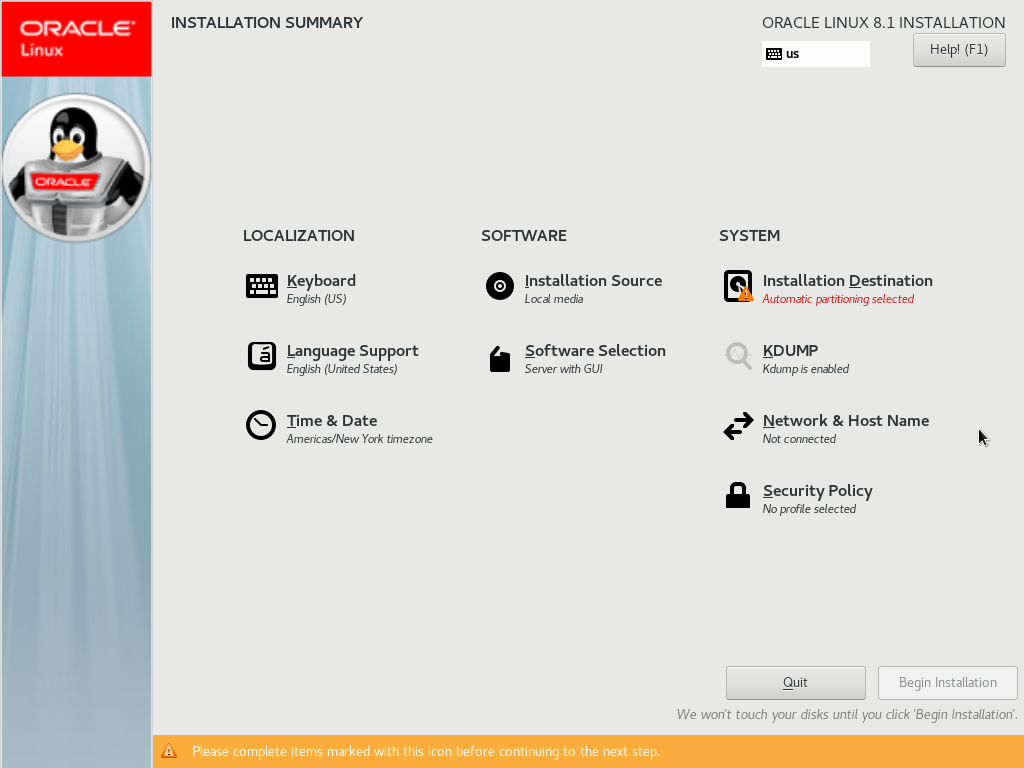This screenshot has width=1024, height=768.
Task: Open Time & Date settings
Action: coord(332,421)
